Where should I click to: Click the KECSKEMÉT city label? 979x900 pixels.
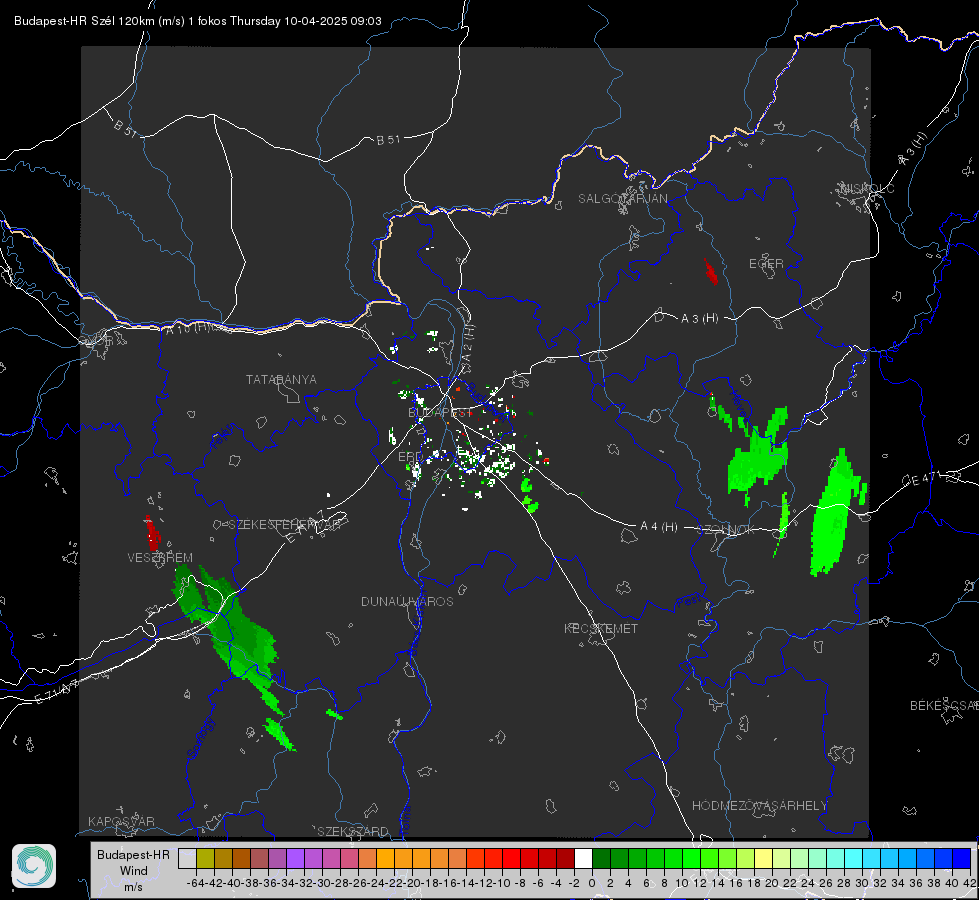tap(601, 628)
